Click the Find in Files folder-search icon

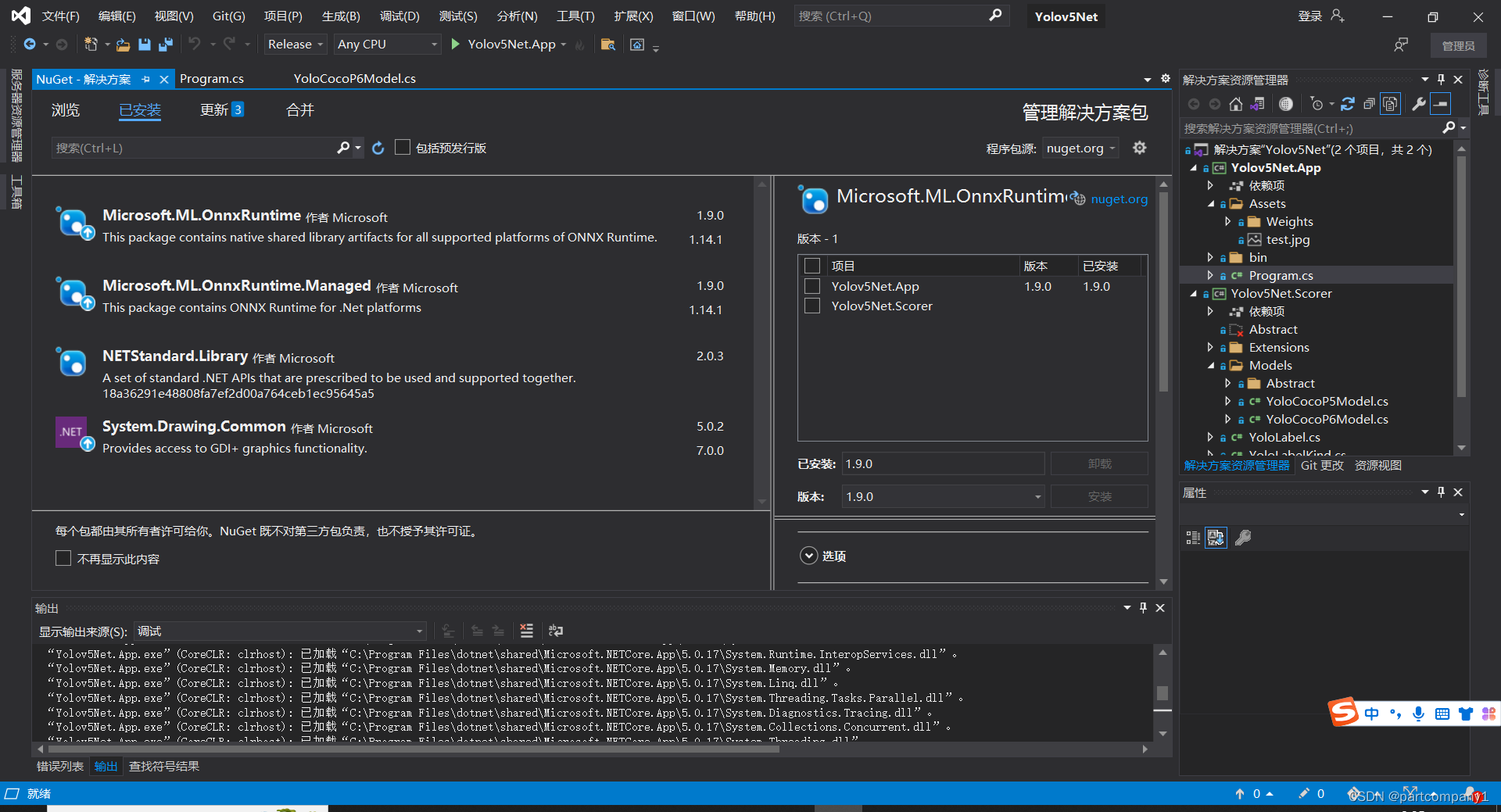[x=607, y=45]
